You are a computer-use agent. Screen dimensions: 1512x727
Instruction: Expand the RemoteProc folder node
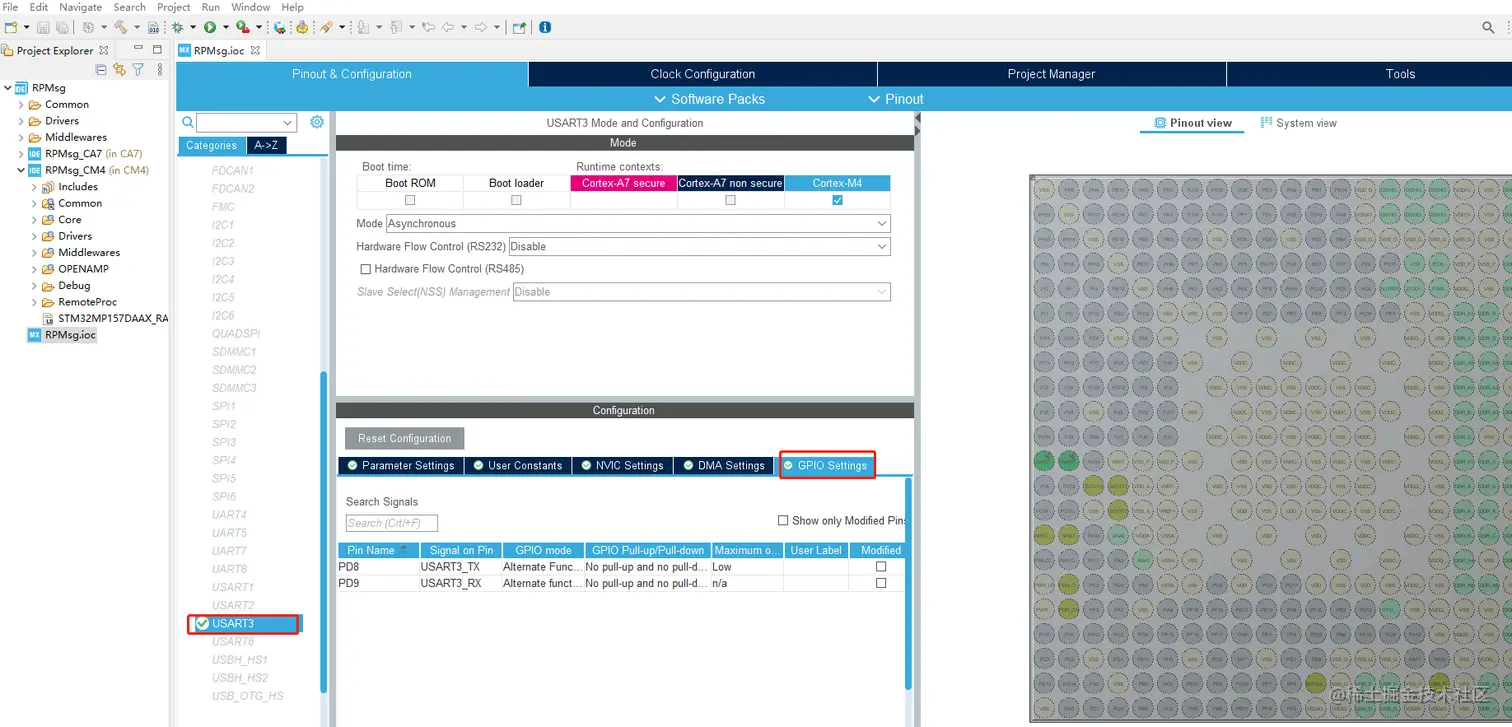coord(34,302)
